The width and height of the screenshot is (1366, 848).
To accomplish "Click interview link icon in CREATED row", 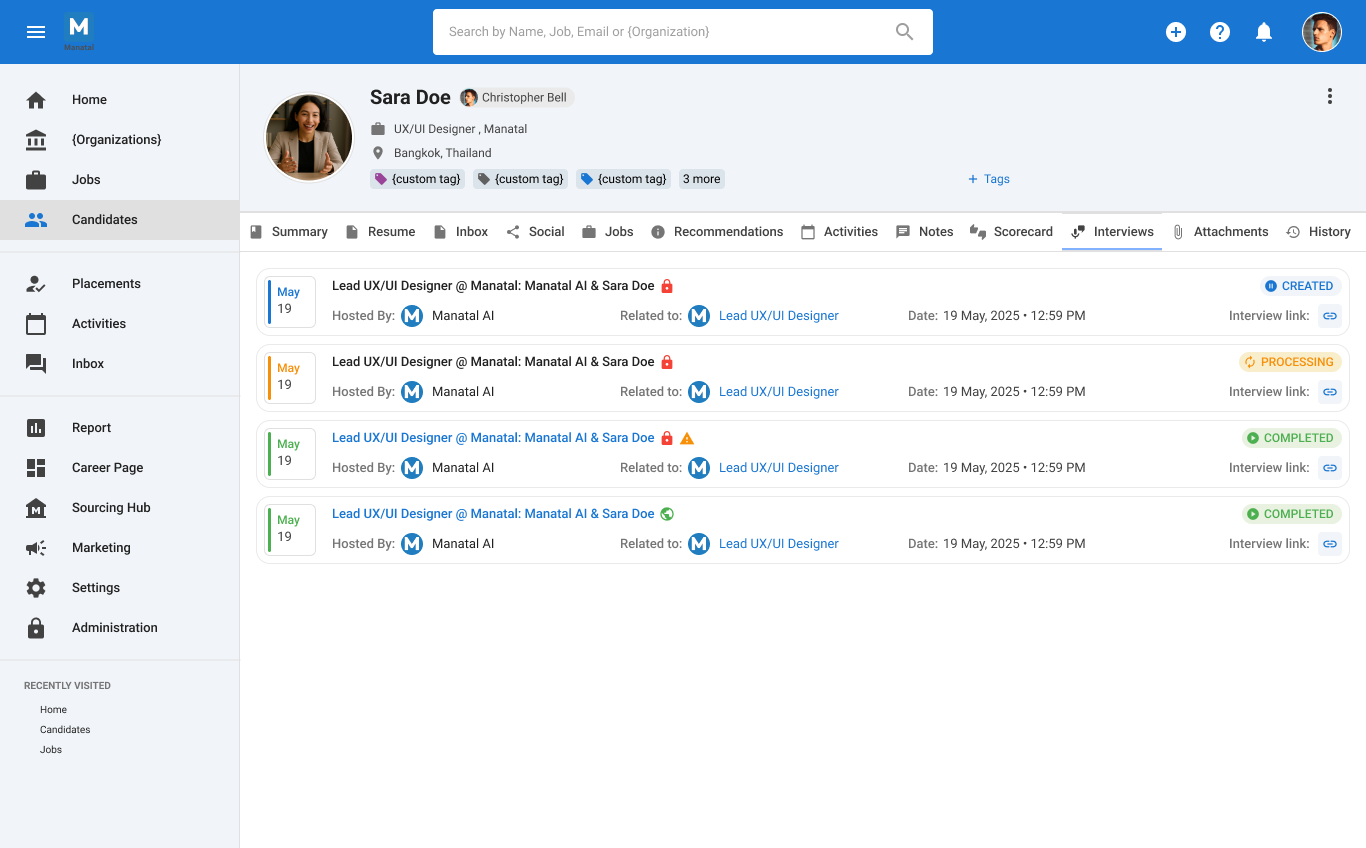I will tap(1330, 316).
